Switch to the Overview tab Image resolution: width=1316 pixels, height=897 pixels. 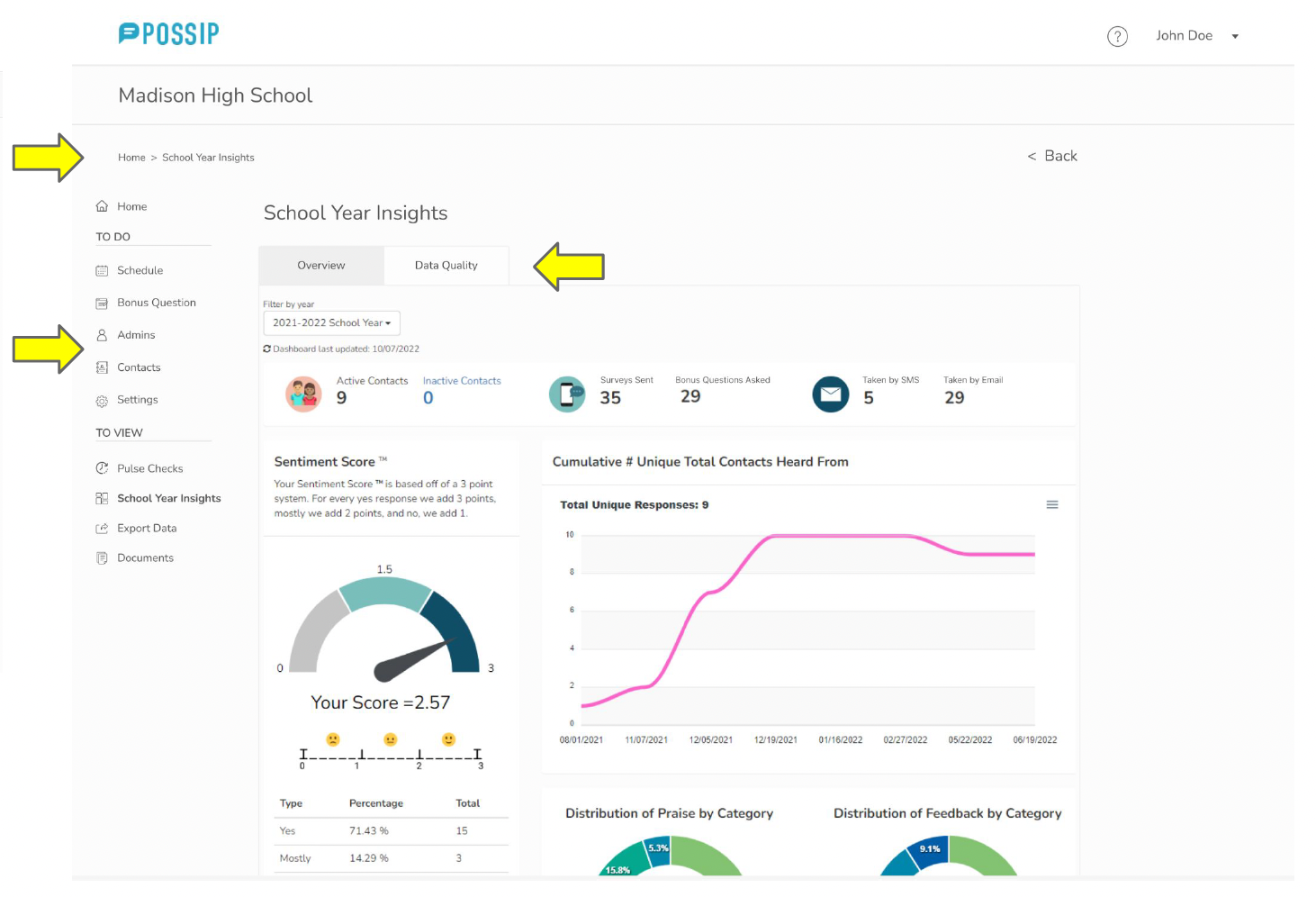pyautogui.click(x=321, y=266)
